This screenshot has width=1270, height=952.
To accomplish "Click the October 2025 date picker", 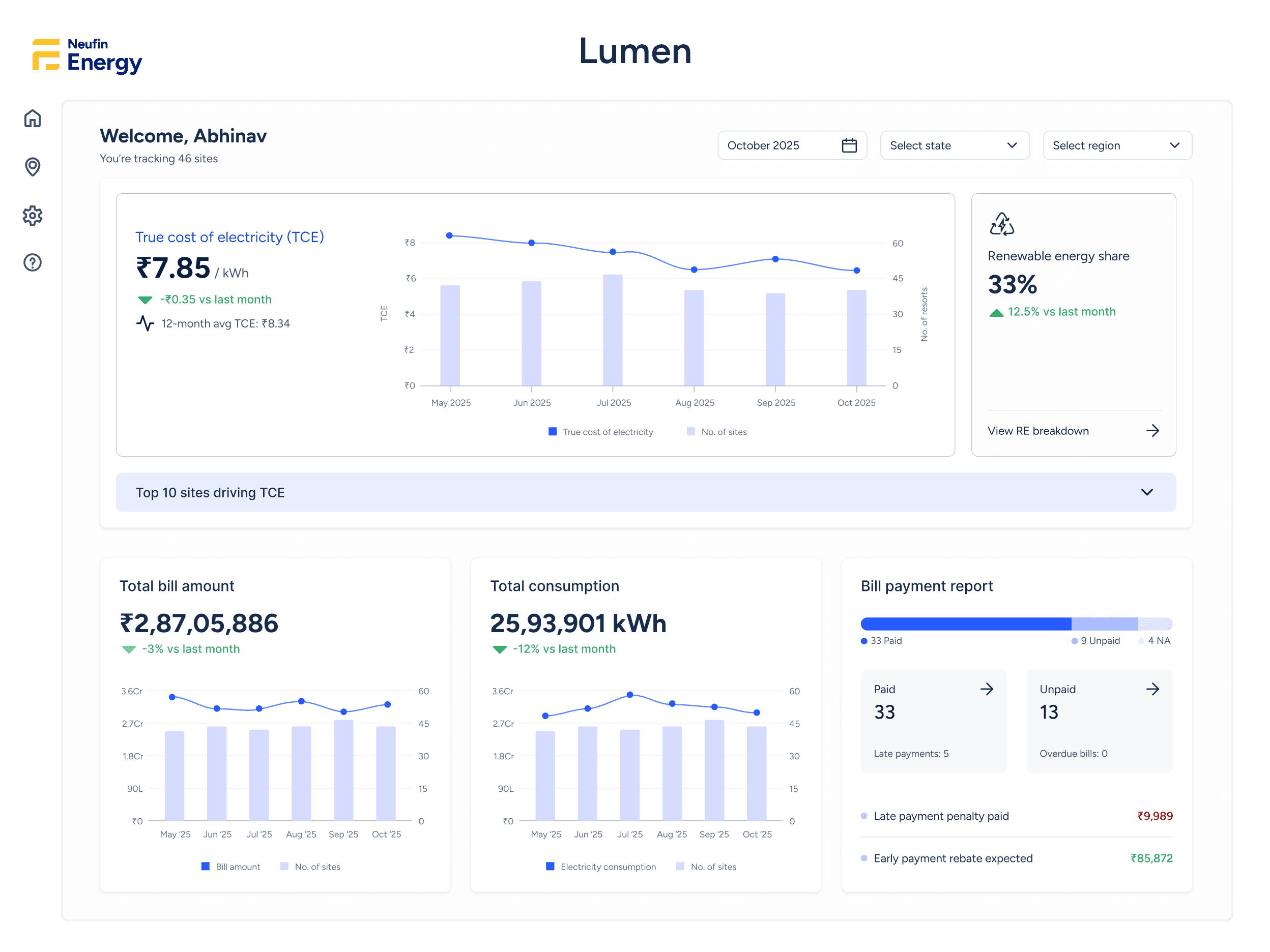I will tap(792, 145).
